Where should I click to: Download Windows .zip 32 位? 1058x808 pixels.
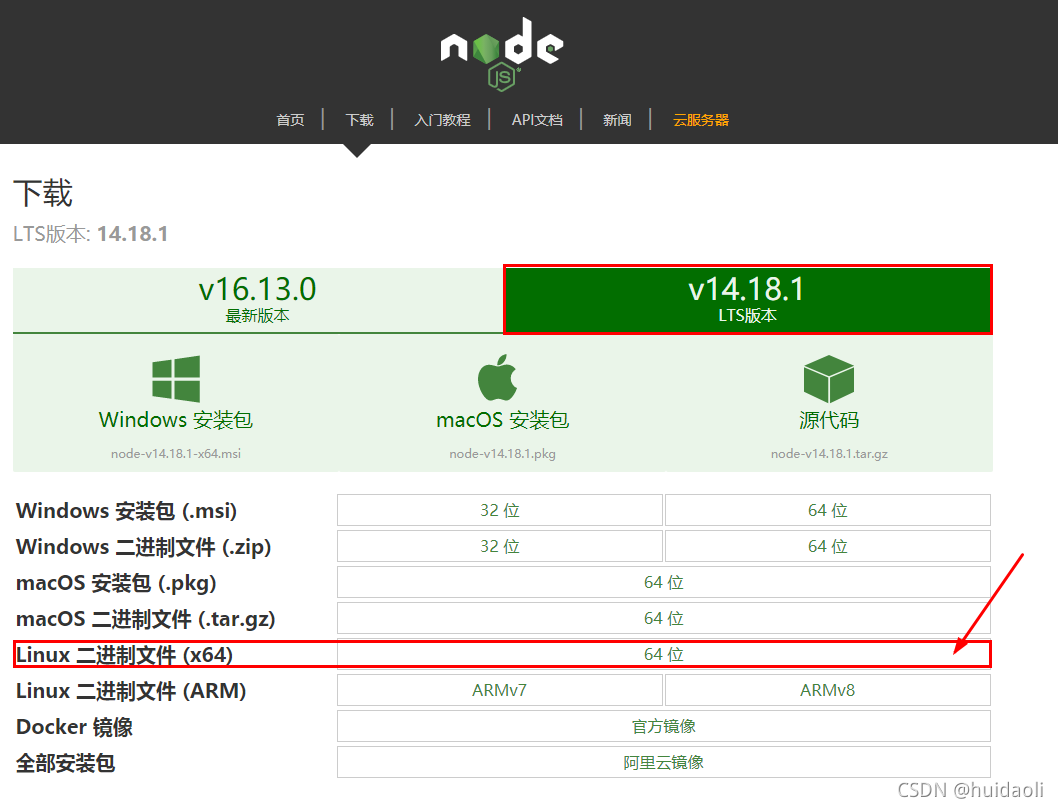[x=500, y=546]
